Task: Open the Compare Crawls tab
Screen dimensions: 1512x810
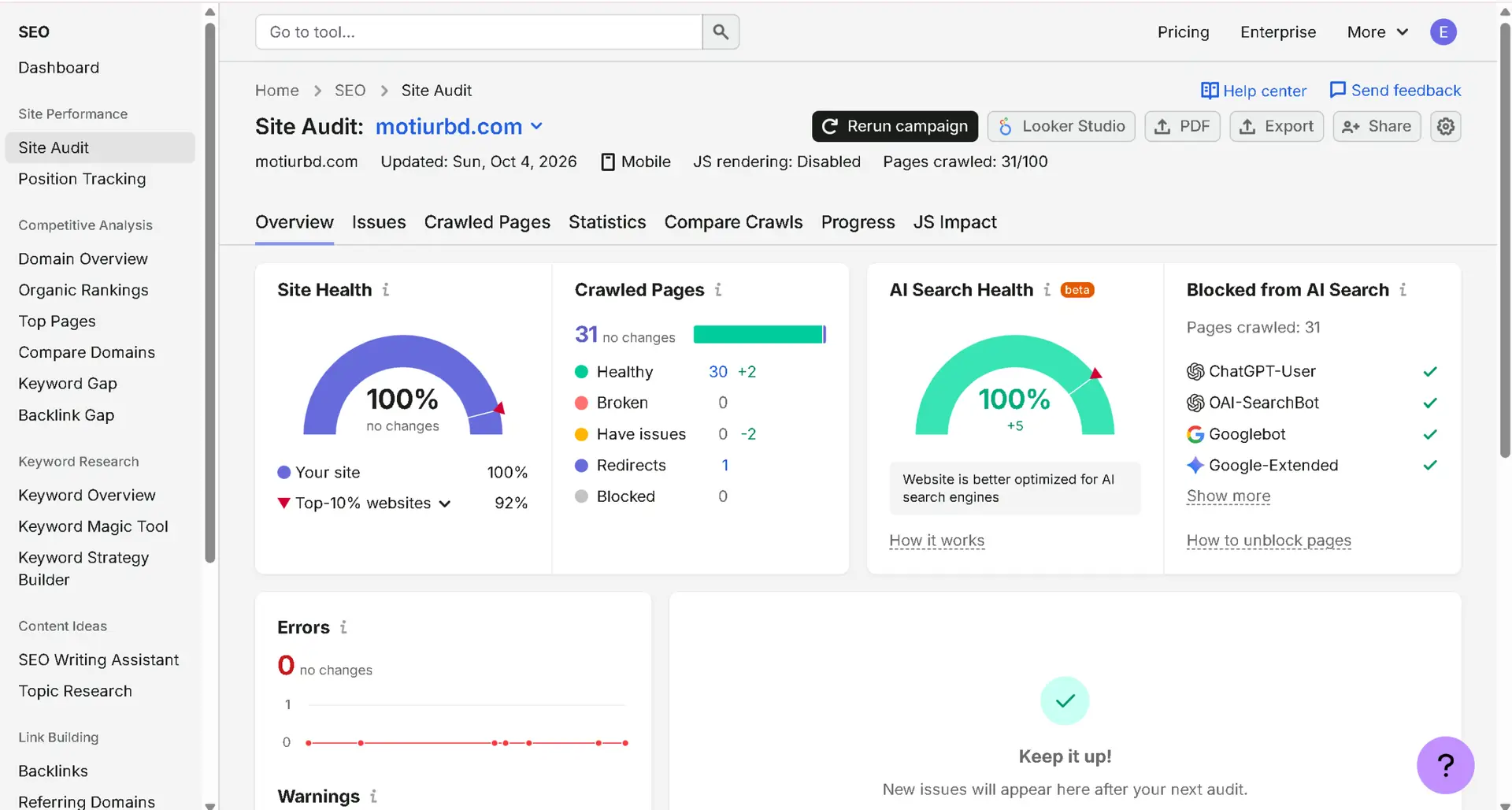Action: click(733, 222)
